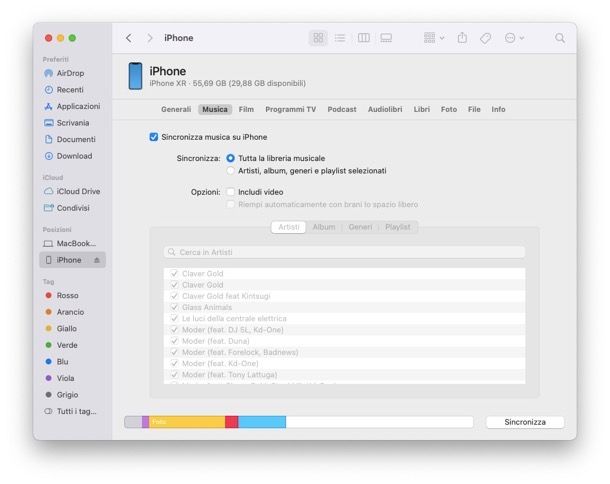The width and height of the screenshot is (610, 484).
Task: Toggle Le luci della centrale elettrica checkbox
Action: [174, 319]
